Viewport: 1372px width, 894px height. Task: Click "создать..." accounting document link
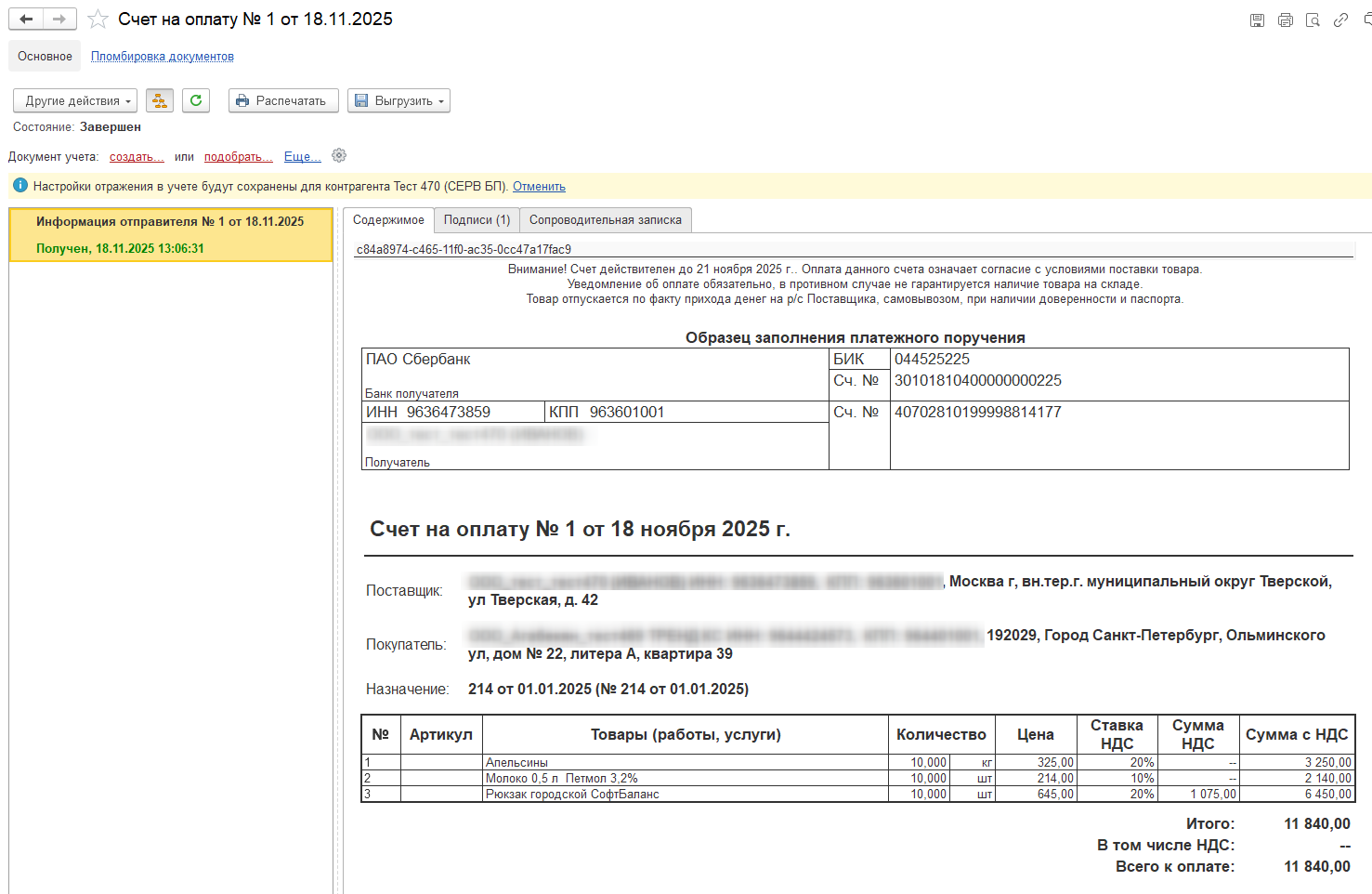pos(137,157)
